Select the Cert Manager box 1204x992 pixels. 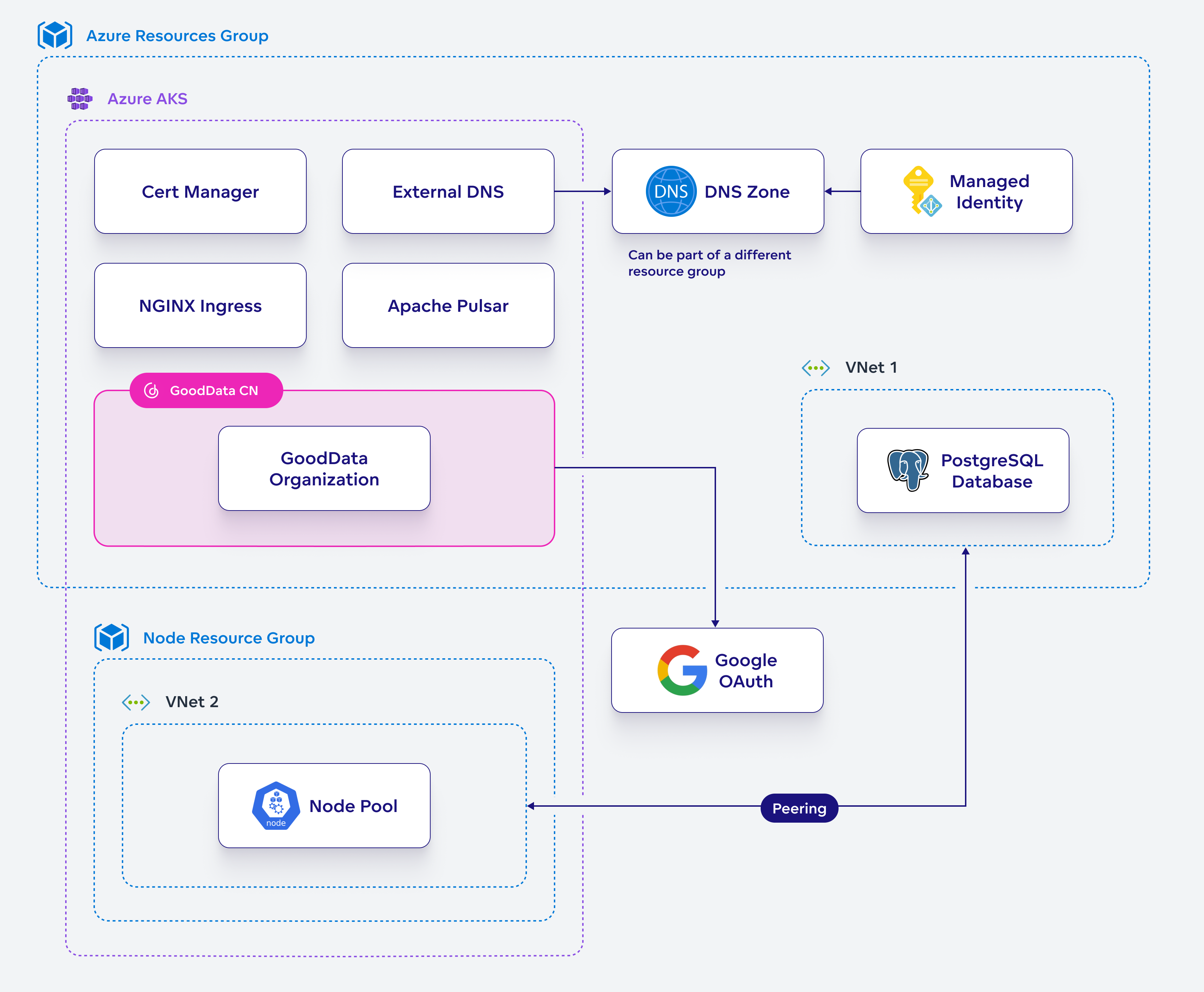[x=200, y=191]
